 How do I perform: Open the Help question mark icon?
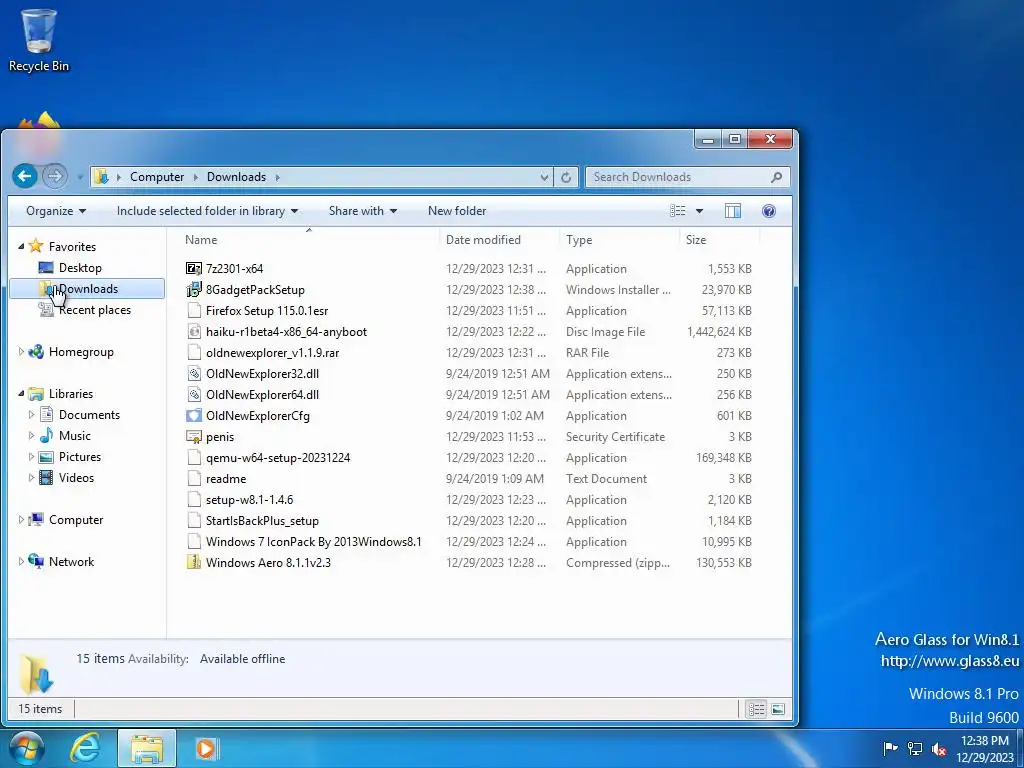point(769,211)
